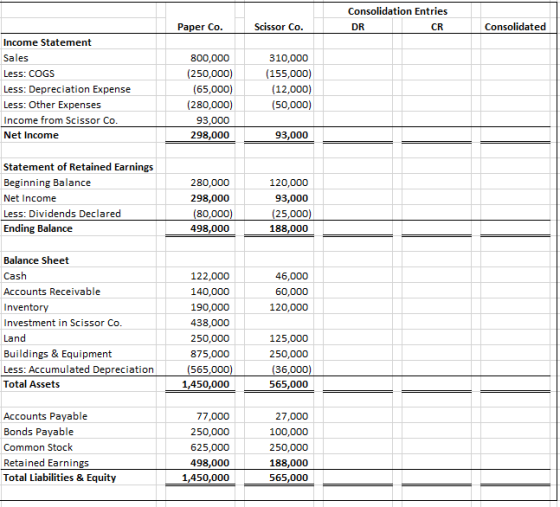
Task: Select the Less: Dividends Declared label
Action: point(62,214)
